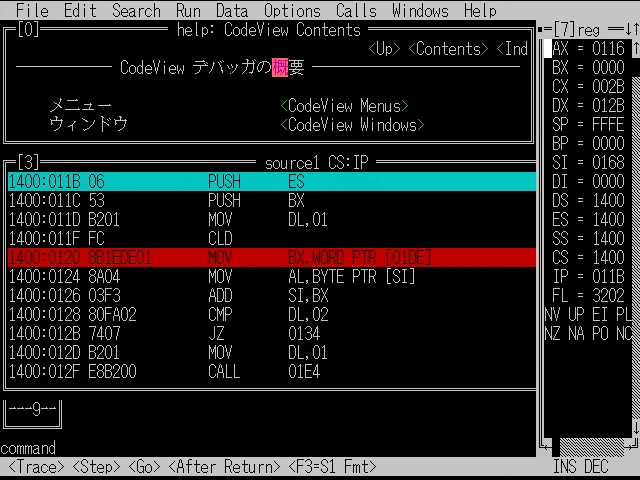This screenshot has width=640, height=480.
Task: Open the <CodeView Menus> help topic
Action: (x=344, y=106)
